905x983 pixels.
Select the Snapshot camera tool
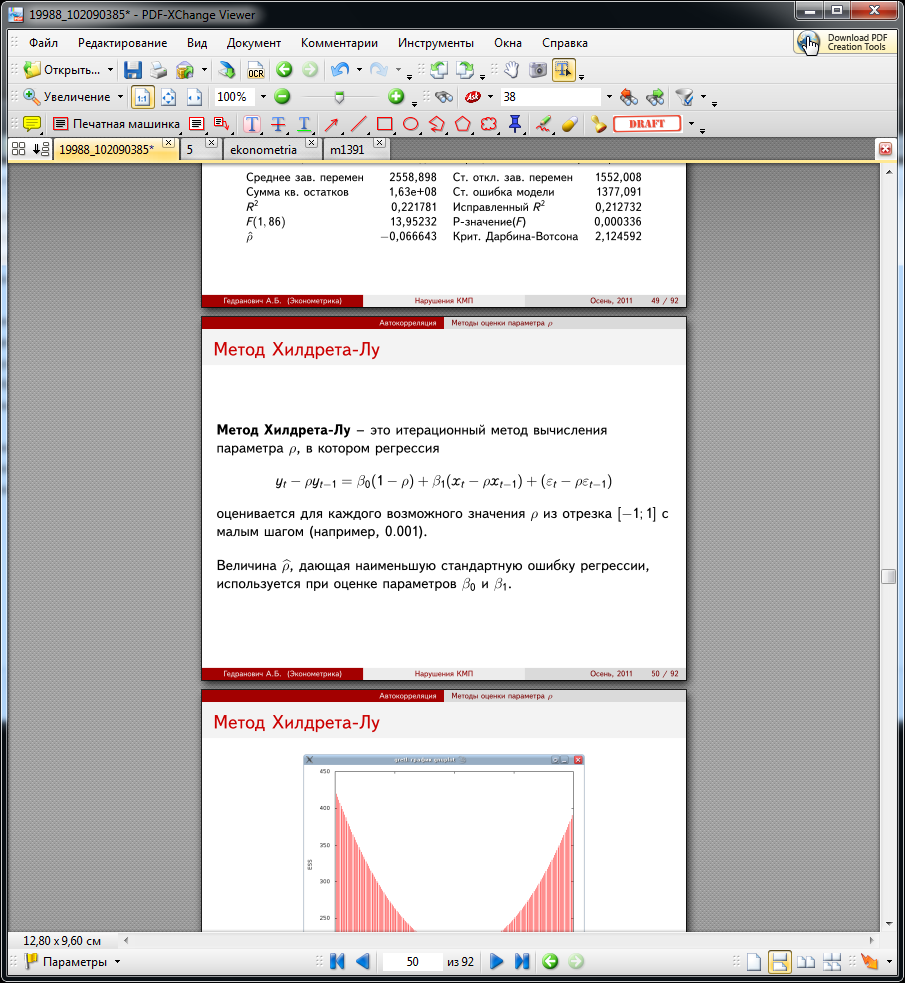(538, 70)
